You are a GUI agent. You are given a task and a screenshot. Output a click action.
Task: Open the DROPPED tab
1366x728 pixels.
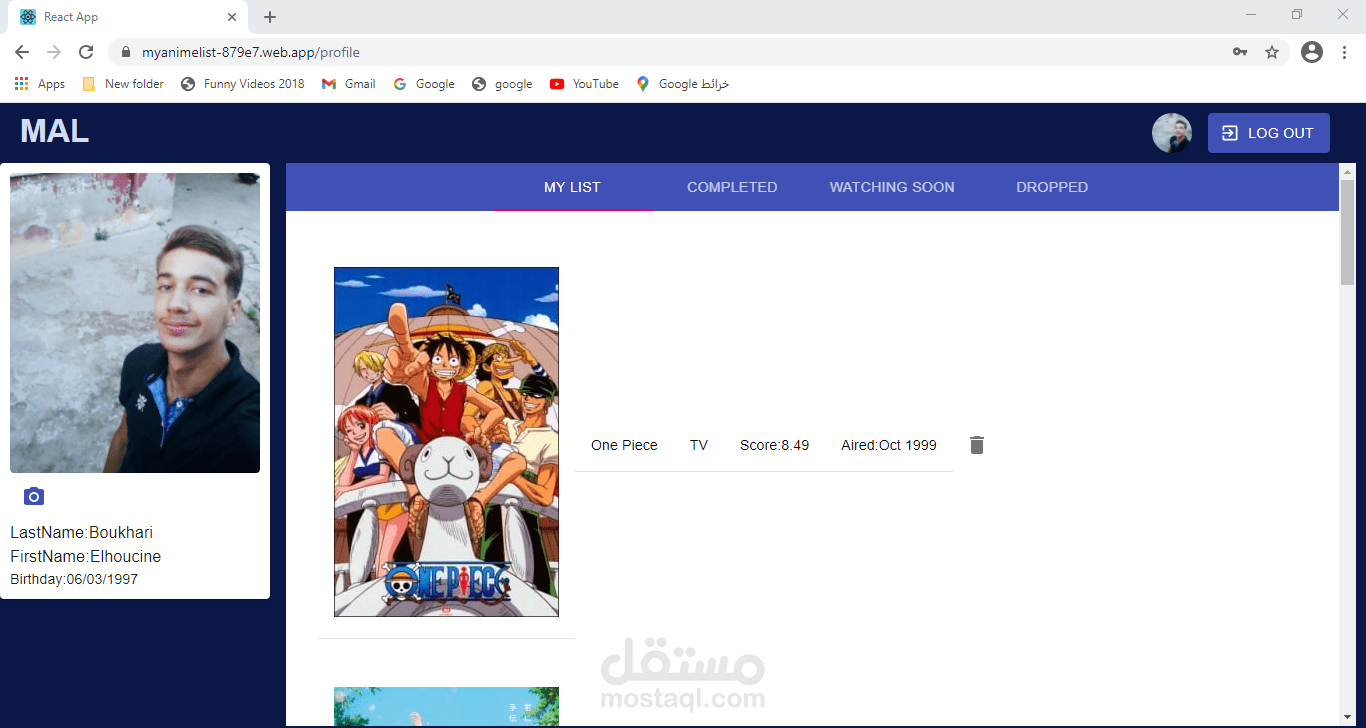click(x=1052, y=187)
